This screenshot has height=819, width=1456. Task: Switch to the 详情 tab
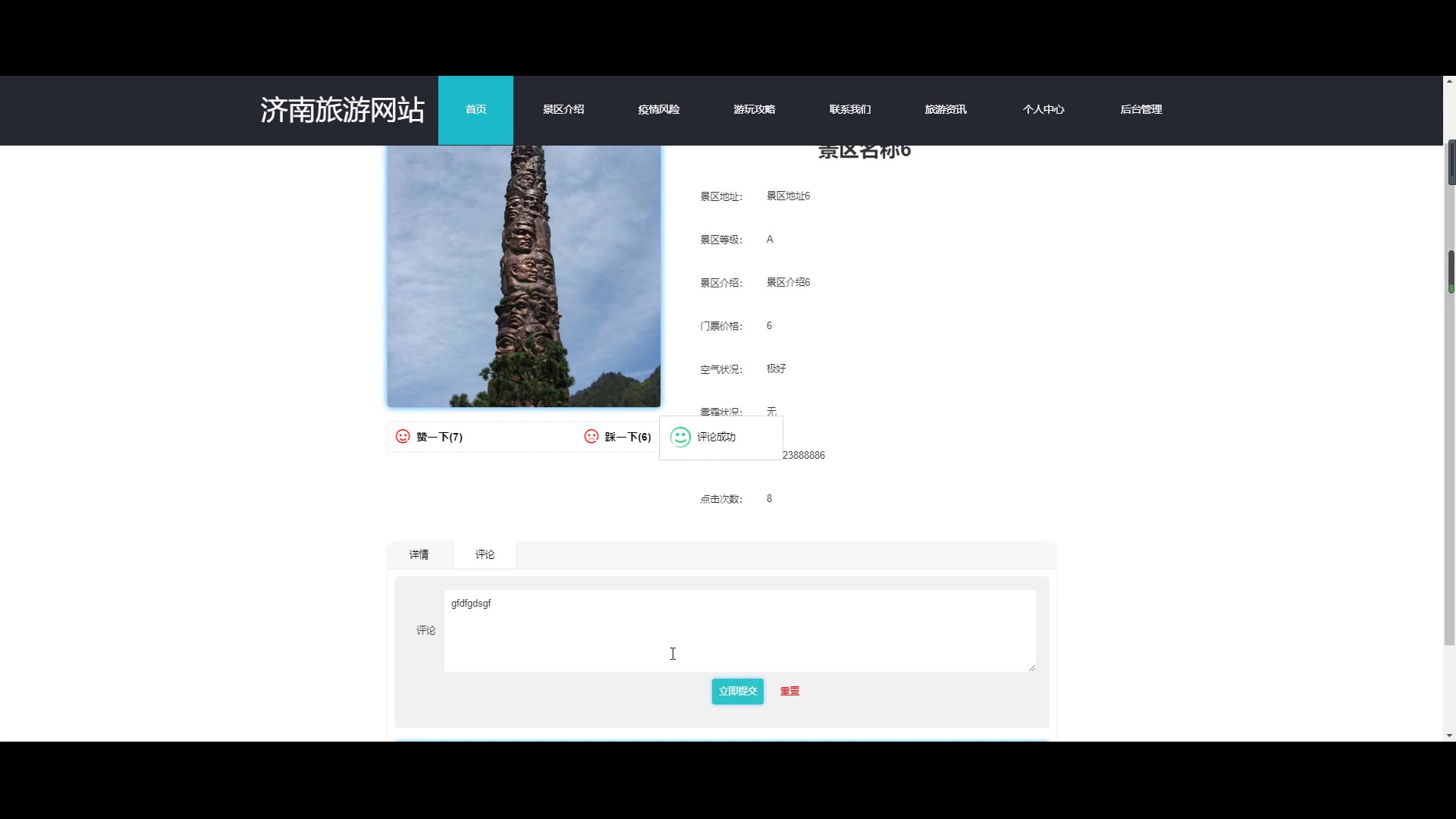419,554
